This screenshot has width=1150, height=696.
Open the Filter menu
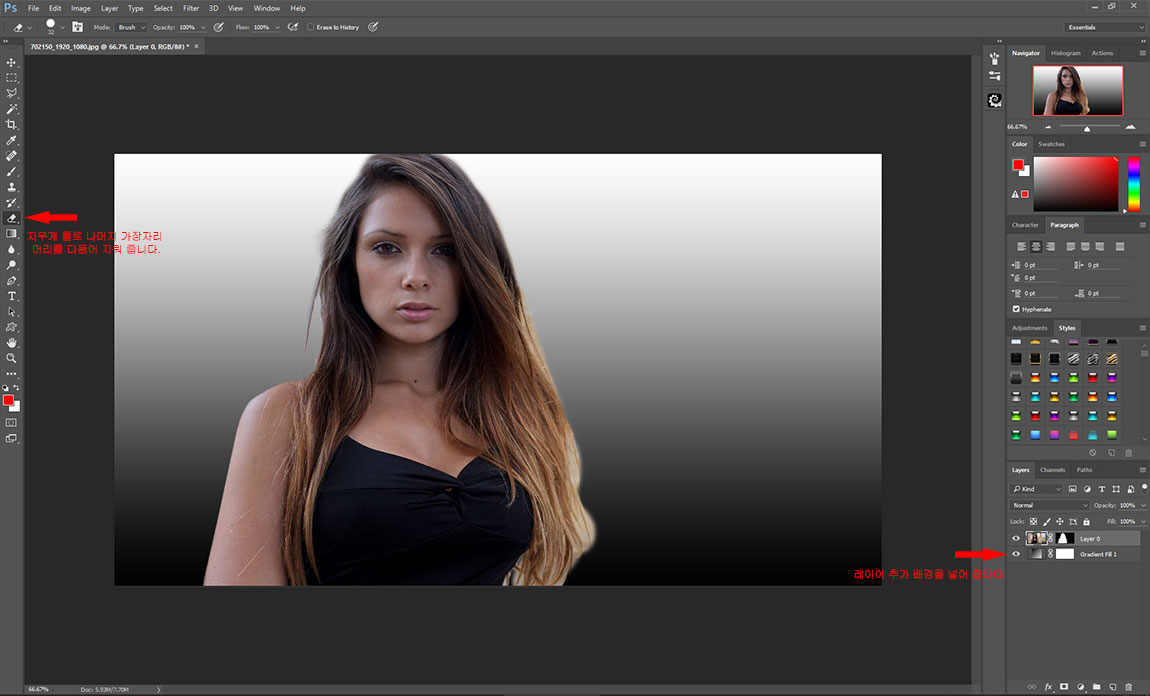[x=191, y=8]
